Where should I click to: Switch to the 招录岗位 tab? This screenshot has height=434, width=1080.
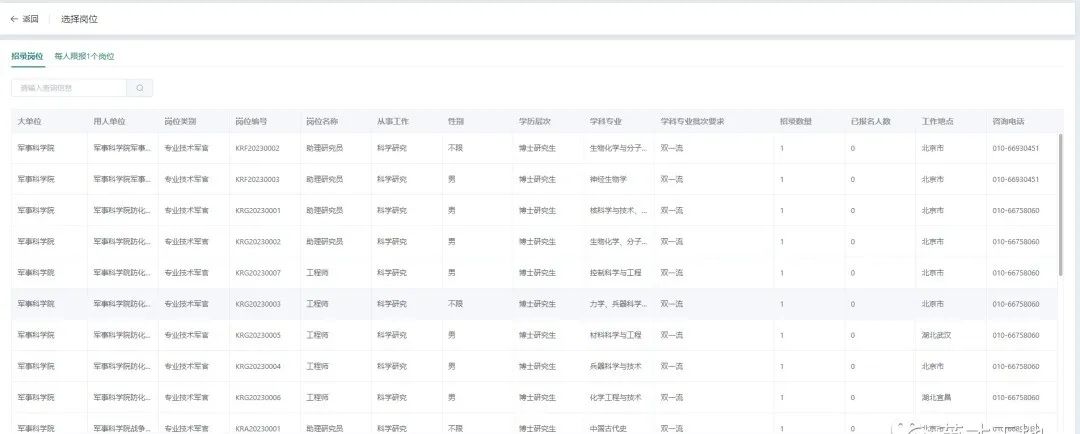[28, 56]
